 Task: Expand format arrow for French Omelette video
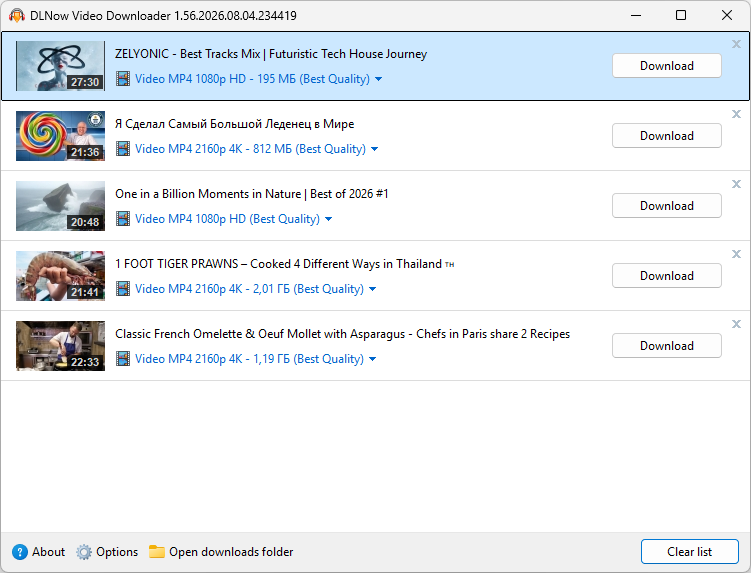click(x=373, y=359)
